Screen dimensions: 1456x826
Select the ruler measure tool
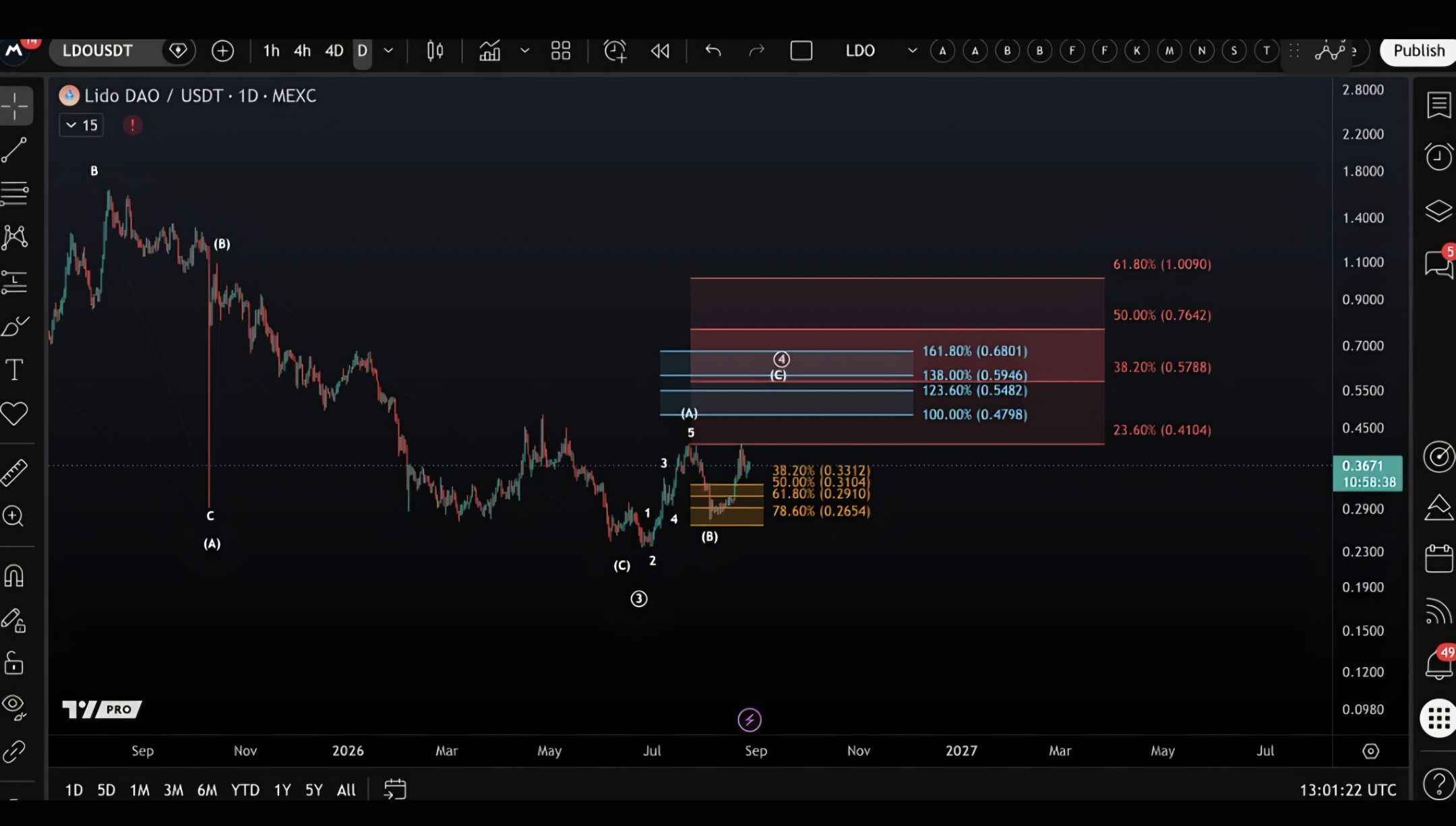tap(15, 472)
